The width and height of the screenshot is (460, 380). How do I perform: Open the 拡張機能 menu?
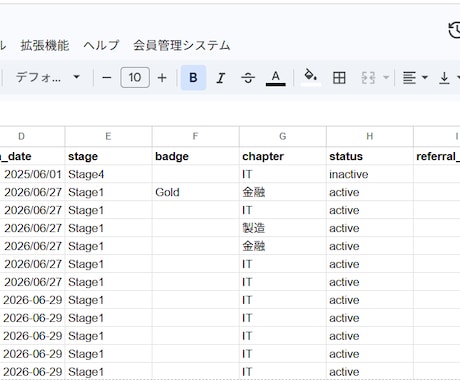45,45
